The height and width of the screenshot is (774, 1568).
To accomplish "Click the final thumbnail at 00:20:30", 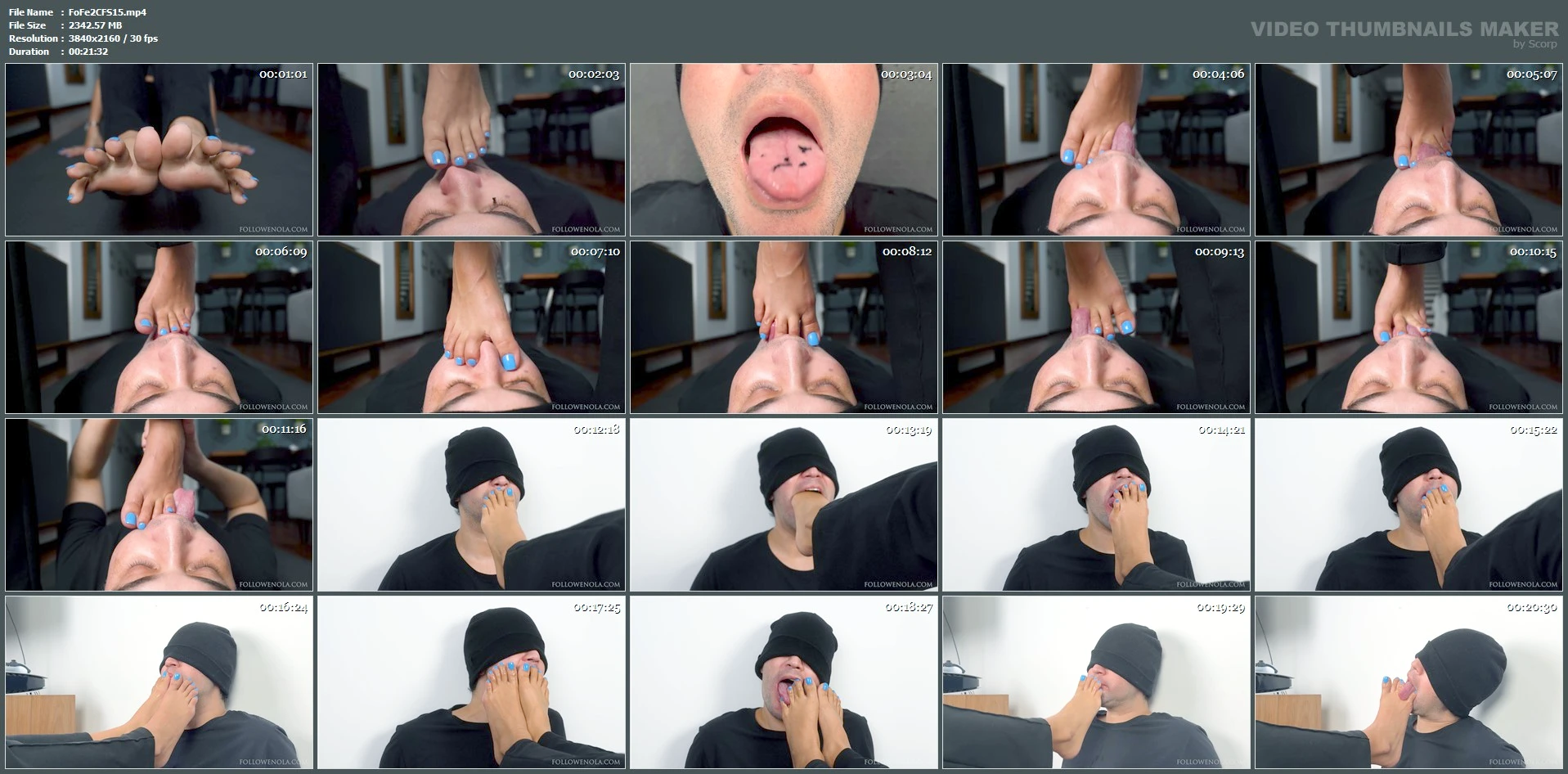I will tap(1409, 682).
